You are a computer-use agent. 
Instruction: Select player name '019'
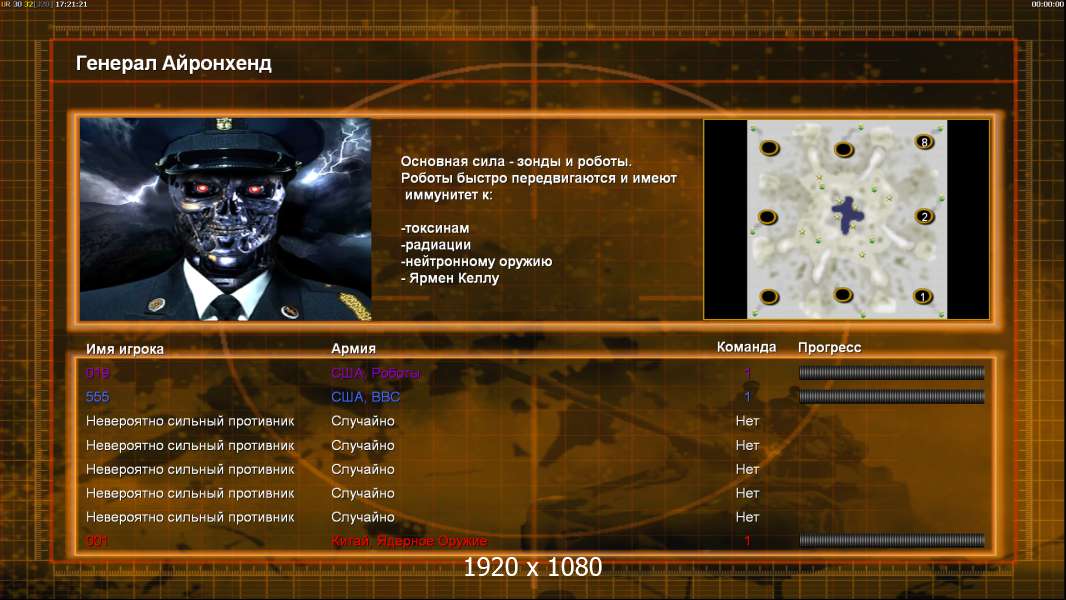coord(97,372)
